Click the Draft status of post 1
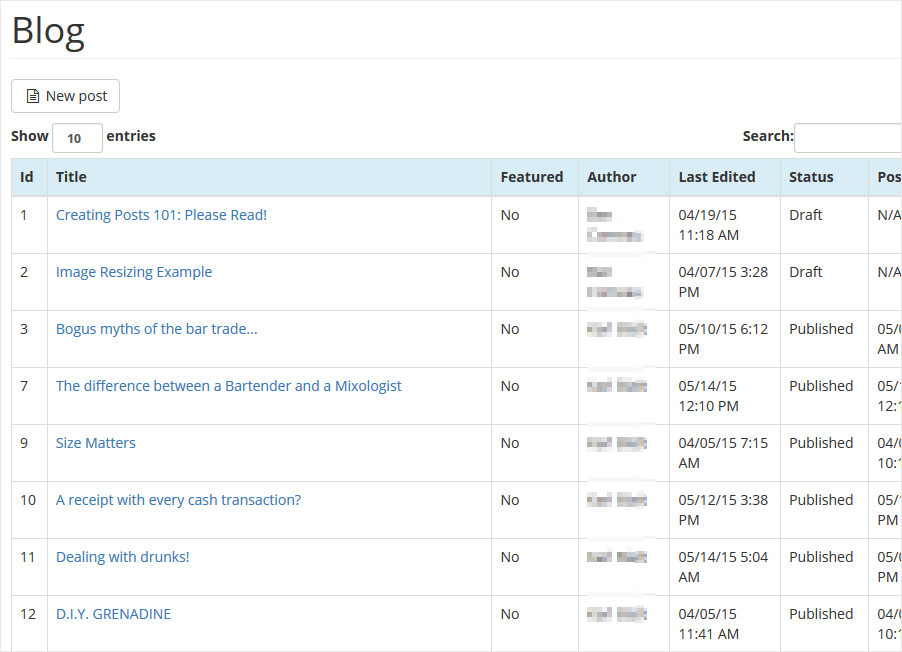Viewport: 902px width, 652px height. pos(805,215)
